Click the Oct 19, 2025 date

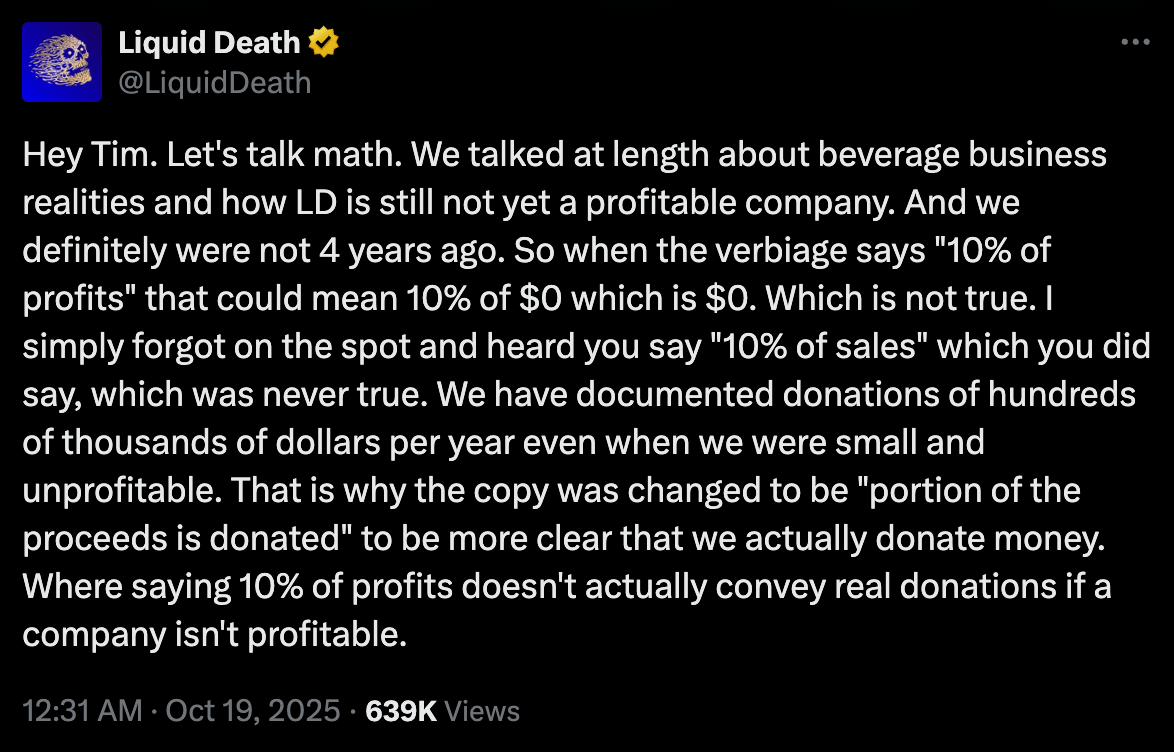pyautogui.click(x=253, y=710)
